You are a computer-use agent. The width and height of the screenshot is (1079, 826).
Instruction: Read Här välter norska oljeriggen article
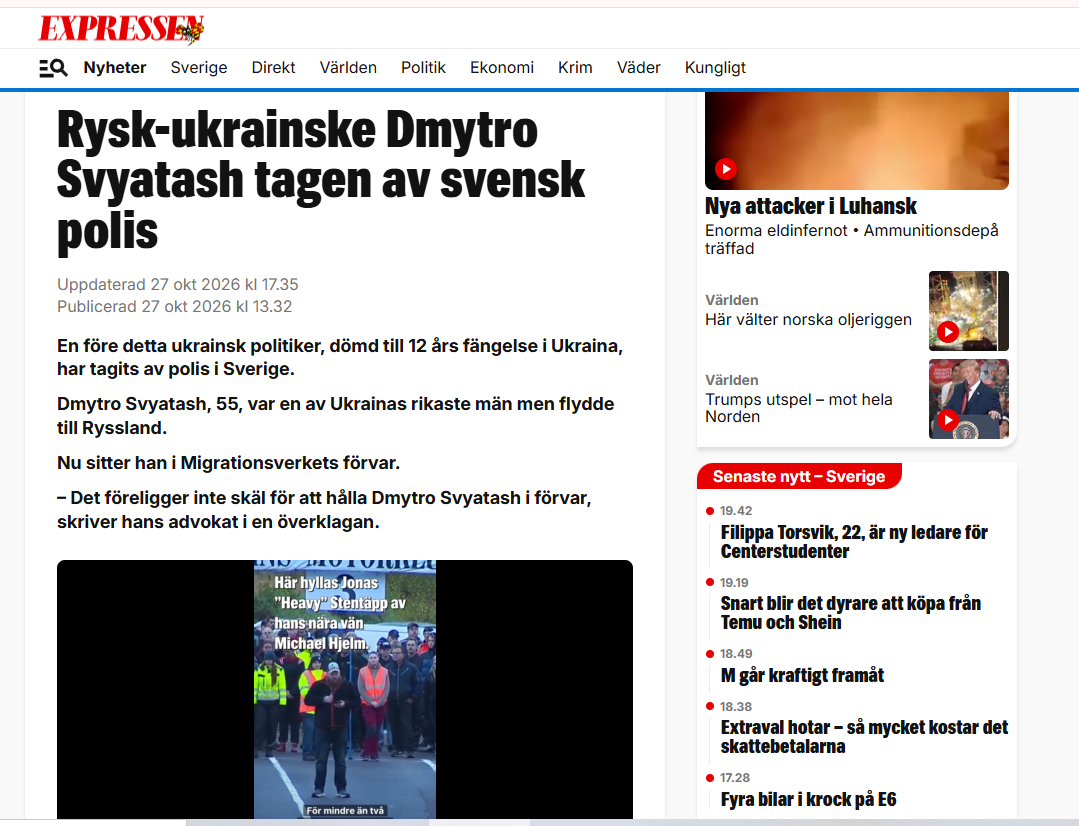[x=809, y=319]
